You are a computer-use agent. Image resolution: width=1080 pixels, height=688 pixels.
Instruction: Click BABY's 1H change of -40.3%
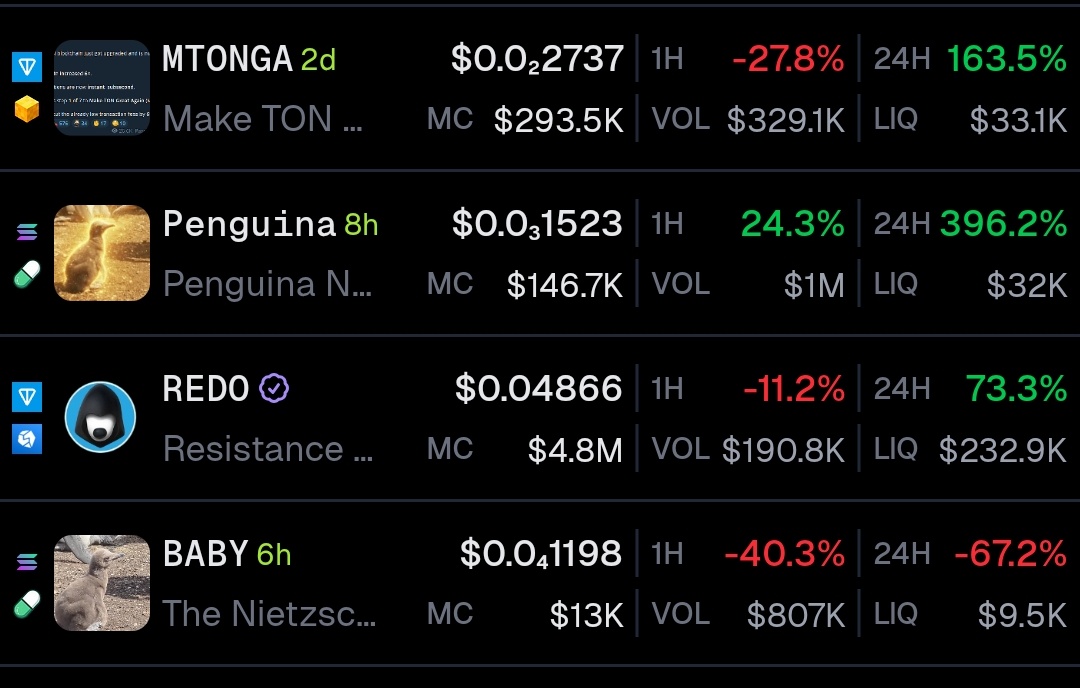pyautogui.click(x=784, y=553)
